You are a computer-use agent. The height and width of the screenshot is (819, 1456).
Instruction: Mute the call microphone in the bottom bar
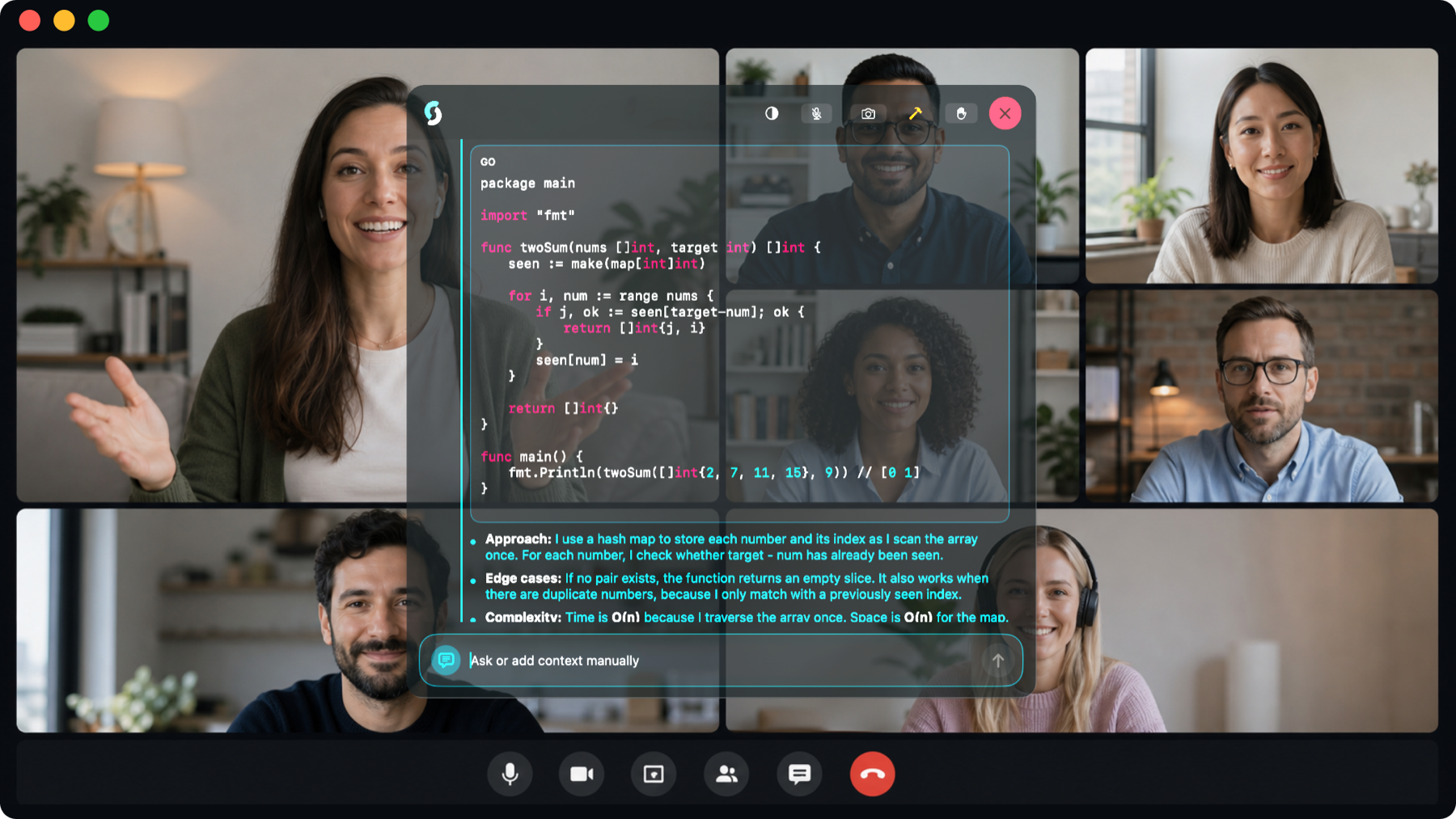tap(510, 774)
